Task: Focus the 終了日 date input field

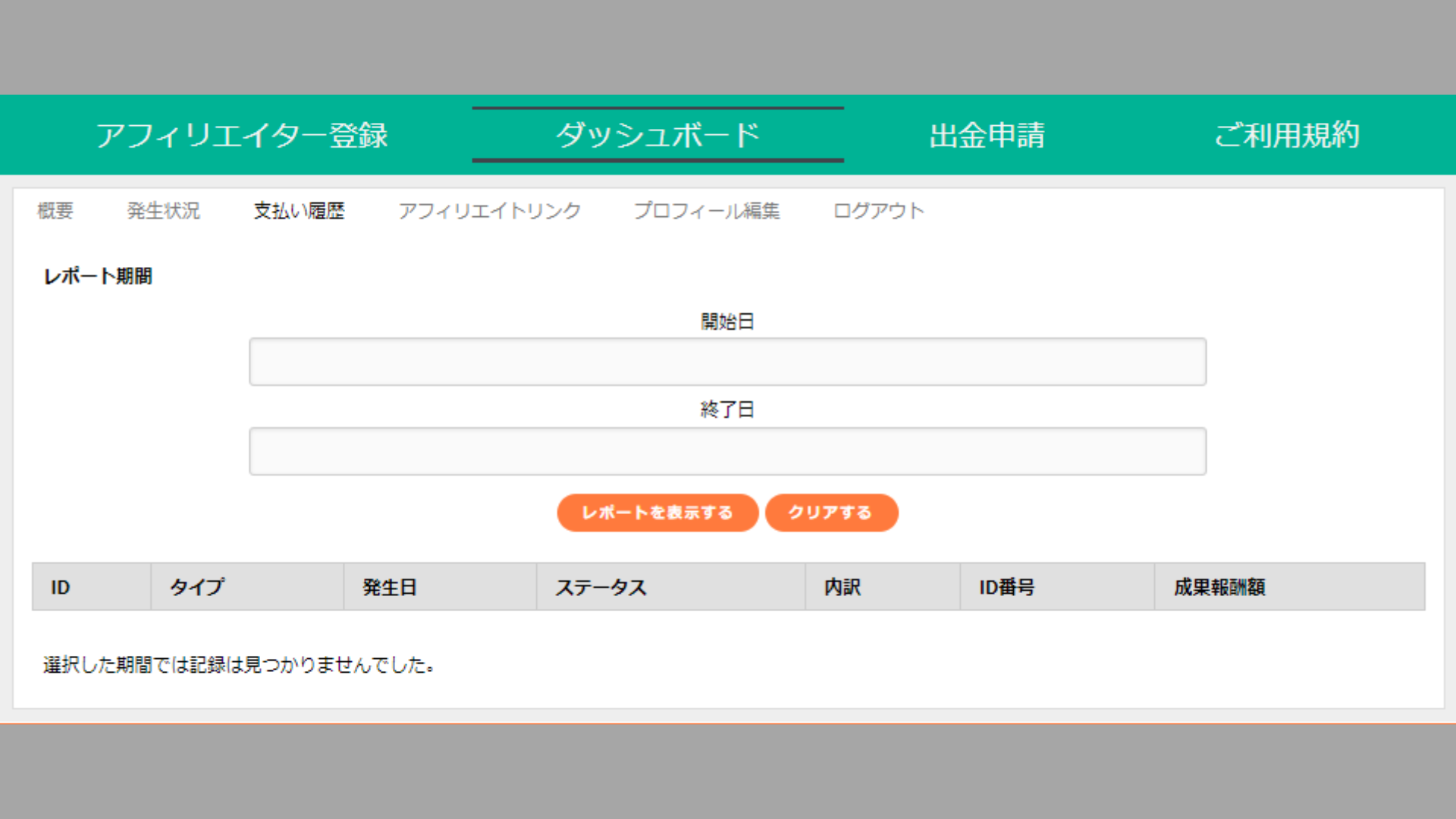Action: point(728,451)
